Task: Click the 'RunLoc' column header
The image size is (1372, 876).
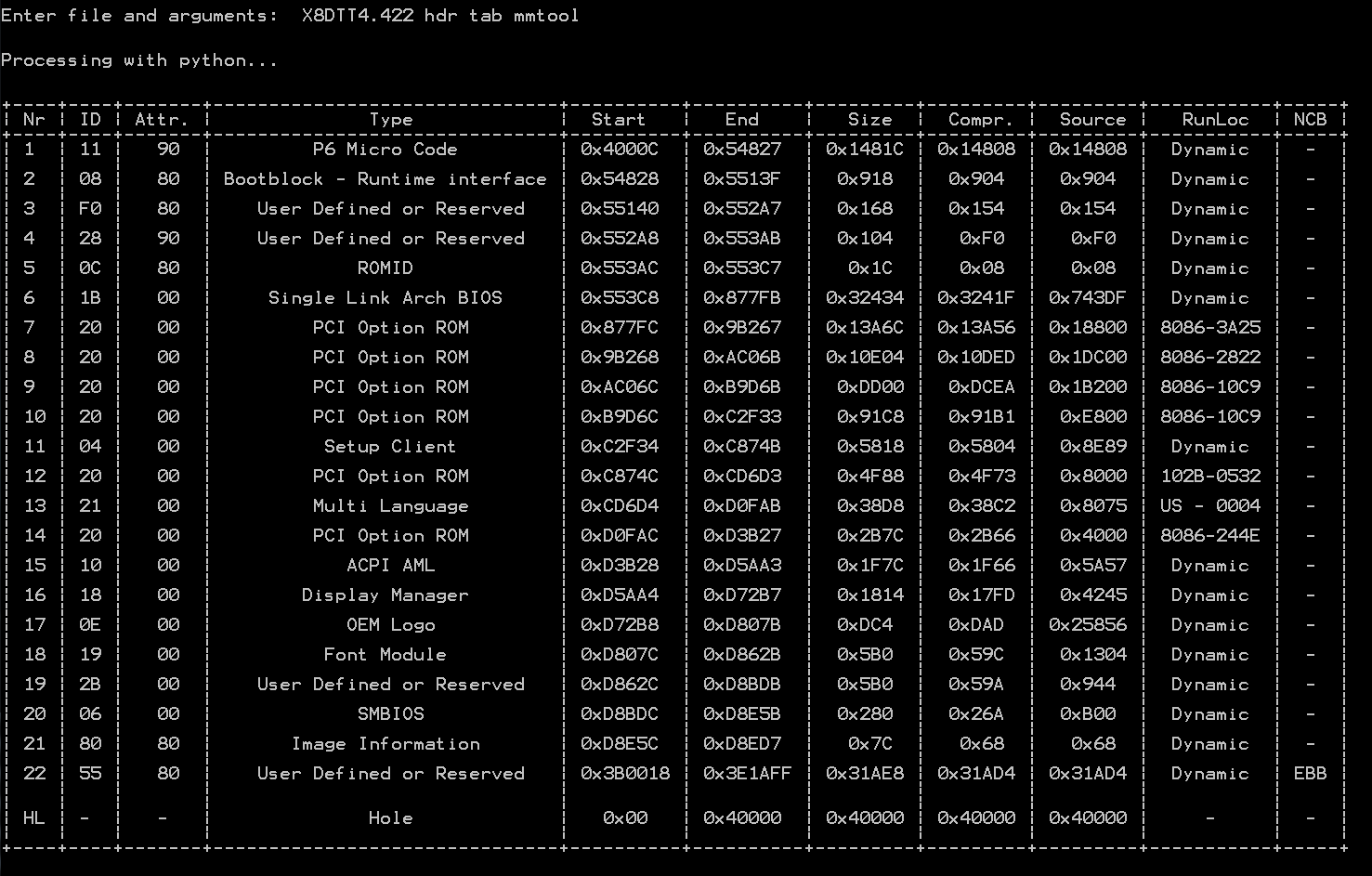Action: click(x=1215, y=119)
